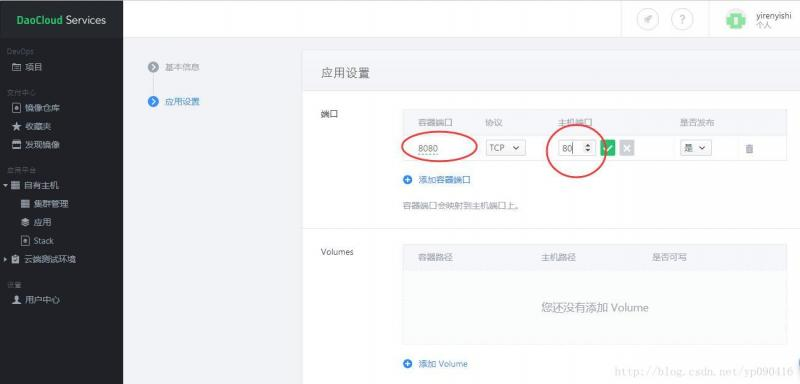Click the 容器路径 column header
Image resolution: width=800 pixels, height=384 pixels.
(435, 257)
